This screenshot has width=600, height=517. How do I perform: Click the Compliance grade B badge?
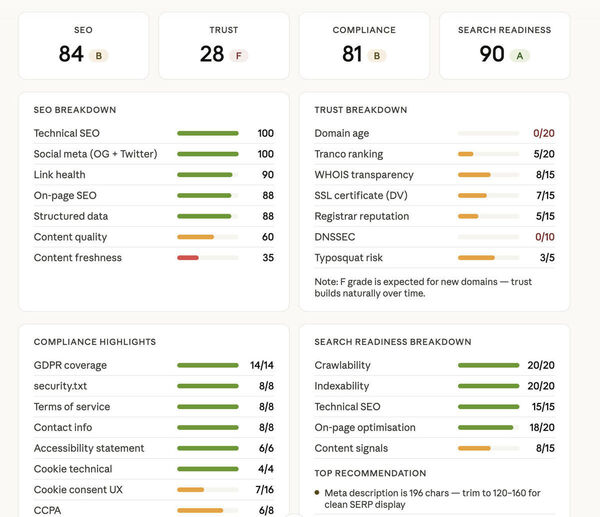click(x=377, y=56)
